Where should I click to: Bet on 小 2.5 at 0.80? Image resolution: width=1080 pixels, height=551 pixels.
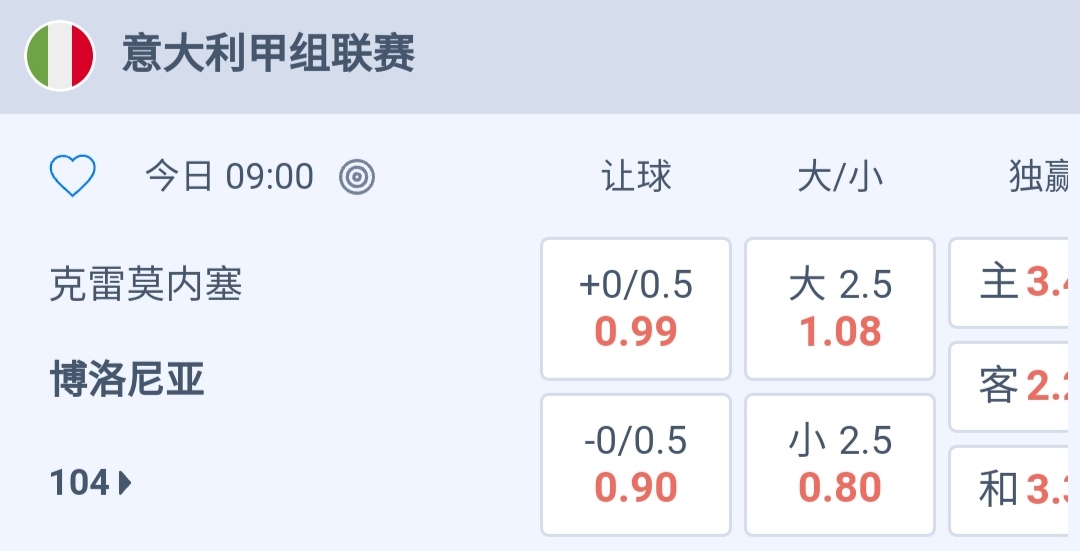click(840, 465)
